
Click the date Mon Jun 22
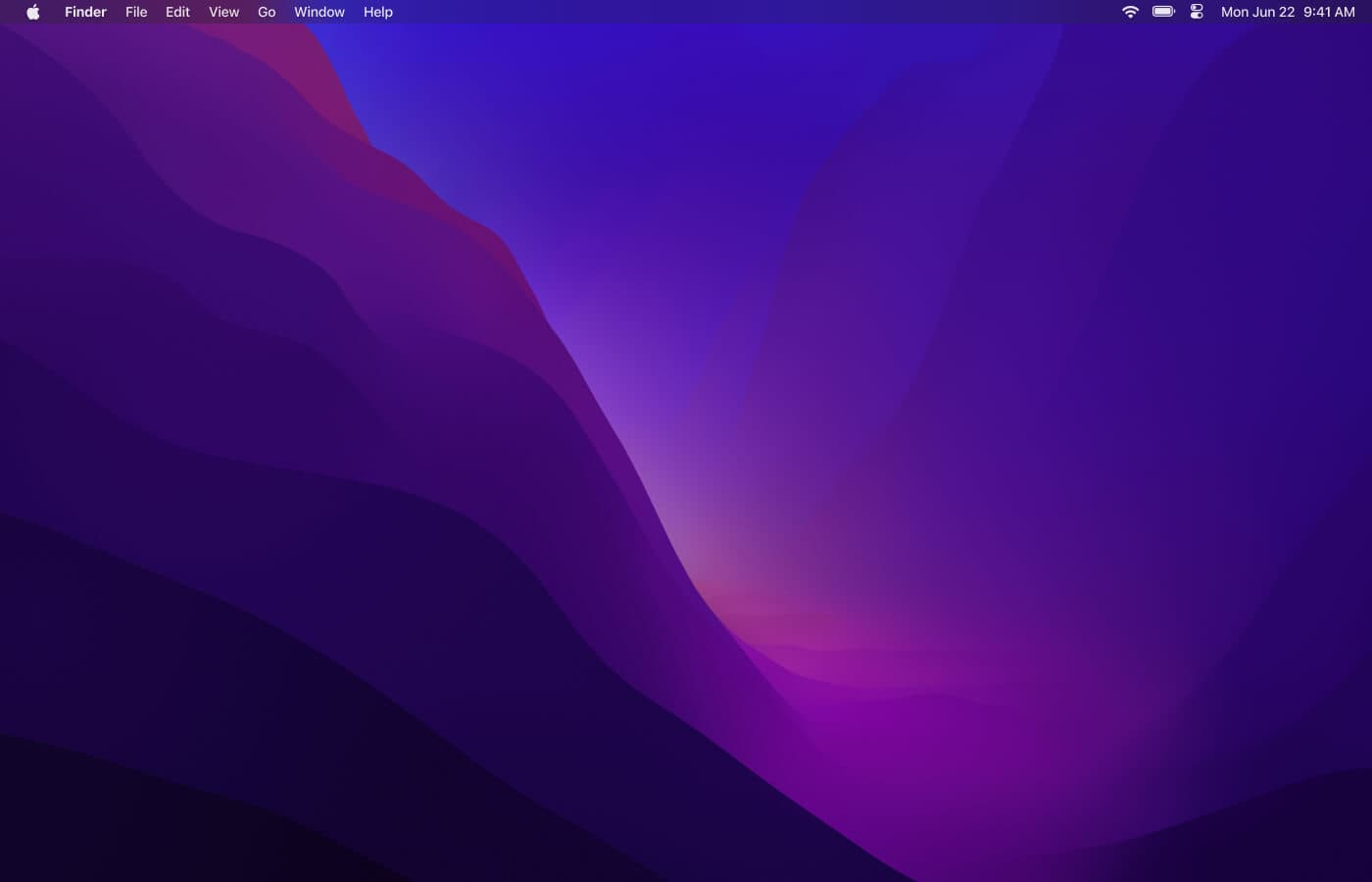1257,12
